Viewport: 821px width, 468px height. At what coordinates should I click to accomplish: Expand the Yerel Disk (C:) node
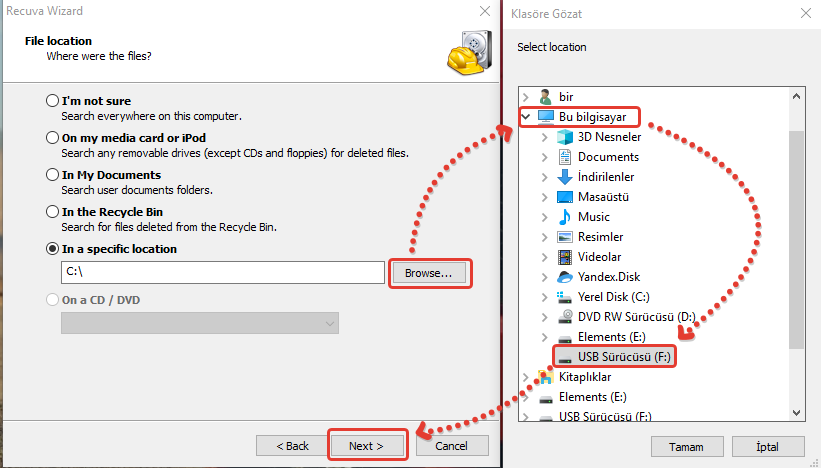[x=544, y=297]
